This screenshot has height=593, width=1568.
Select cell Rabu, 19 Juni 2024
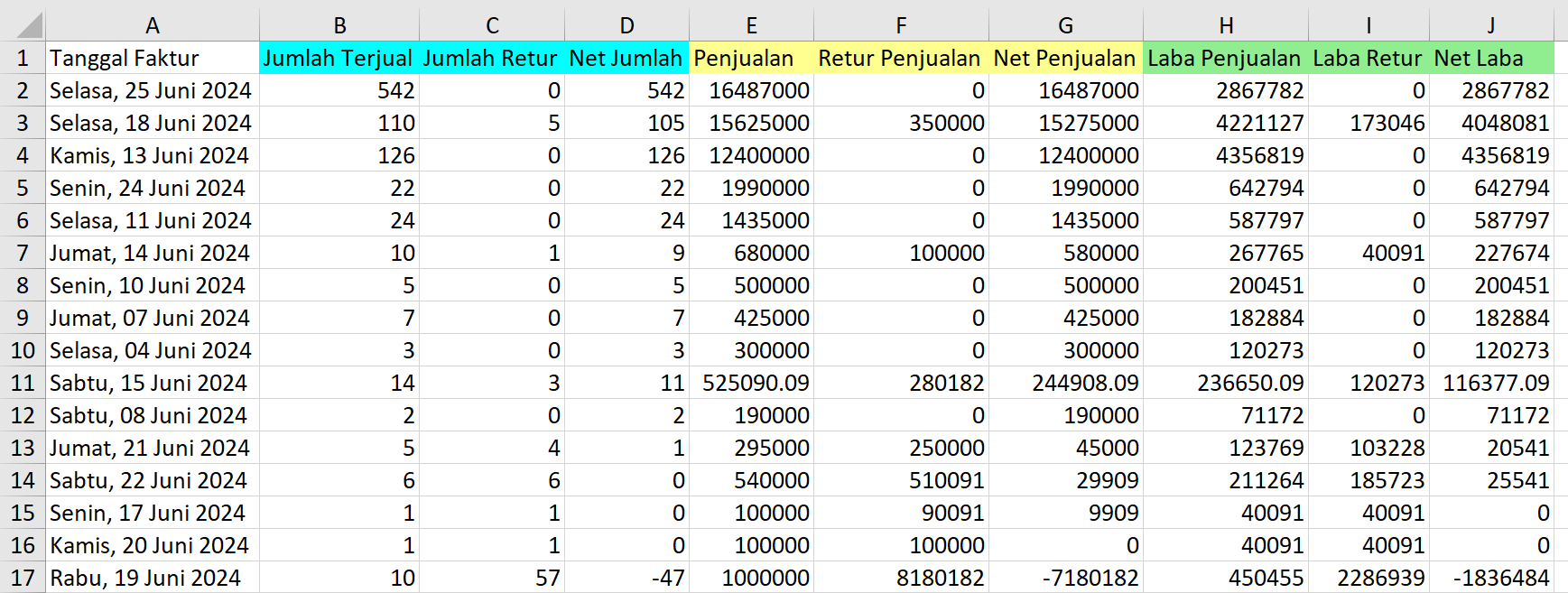152,578
